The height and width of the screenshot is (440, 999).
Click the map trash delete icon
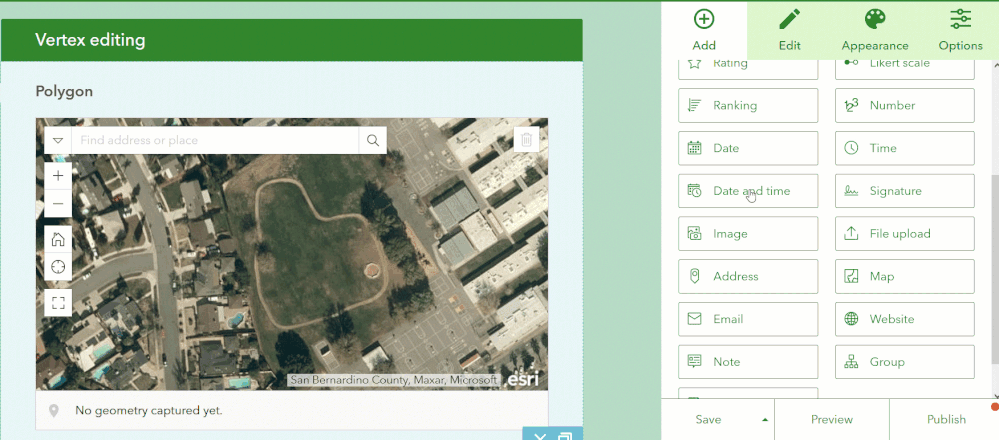[x=526, y=140]
